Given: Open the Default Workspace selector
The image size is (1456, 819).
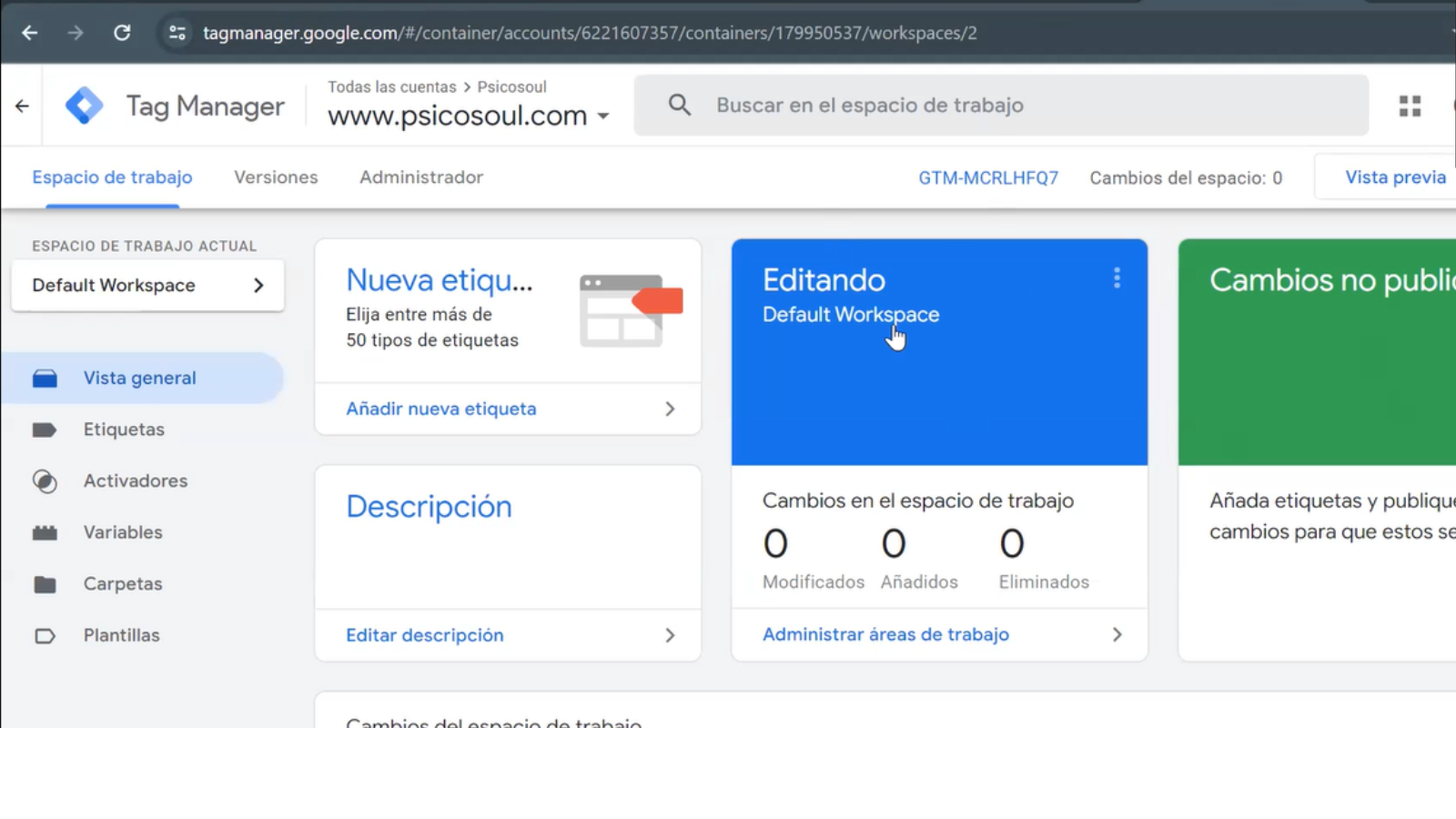Looking at the screenshot, I should [x=147, y=285].
